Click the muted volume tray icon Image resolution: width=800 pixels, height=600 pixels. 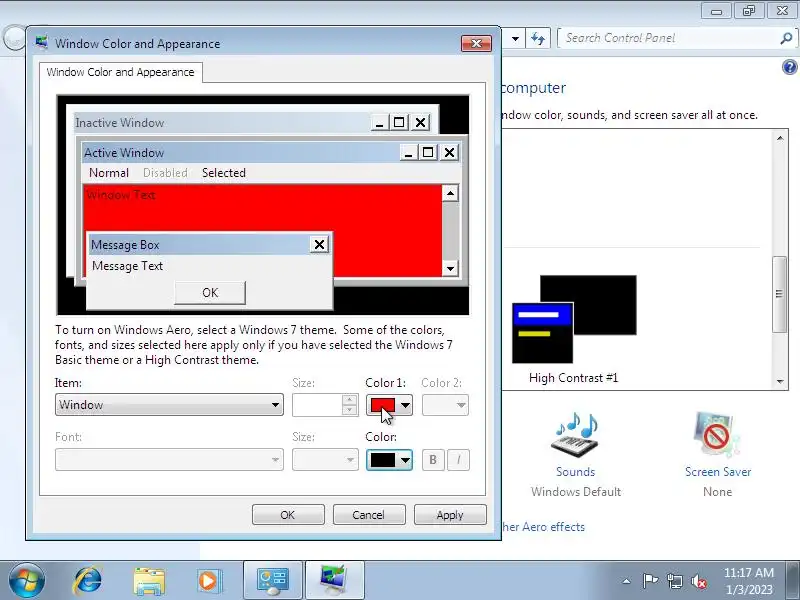[699, 581]
